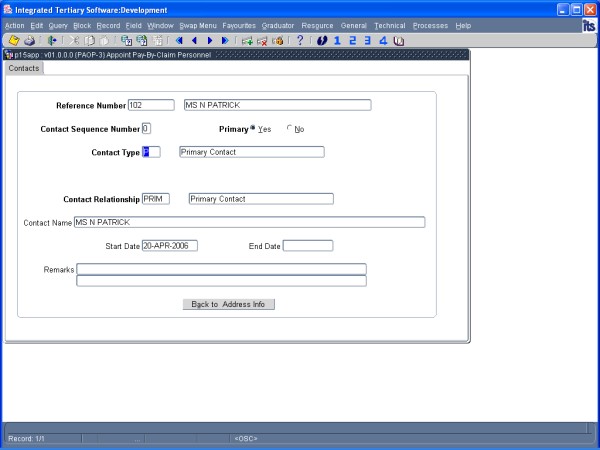
Task: Click the empty End Date field
Action: coord(308,246)
